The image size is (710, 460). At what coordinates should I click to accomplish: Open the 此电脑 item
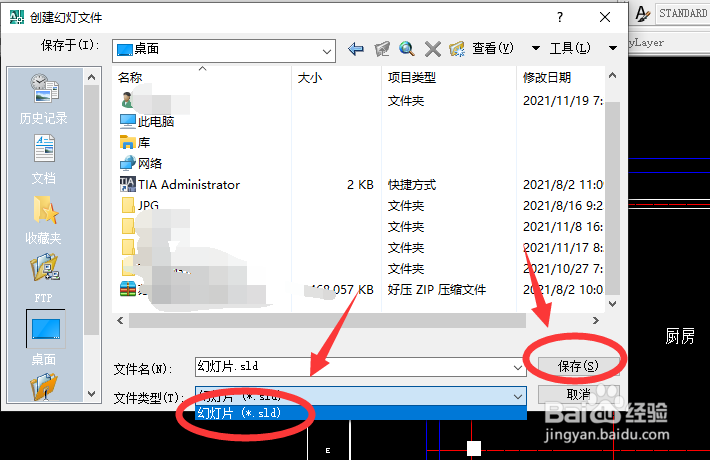(147, 121)
